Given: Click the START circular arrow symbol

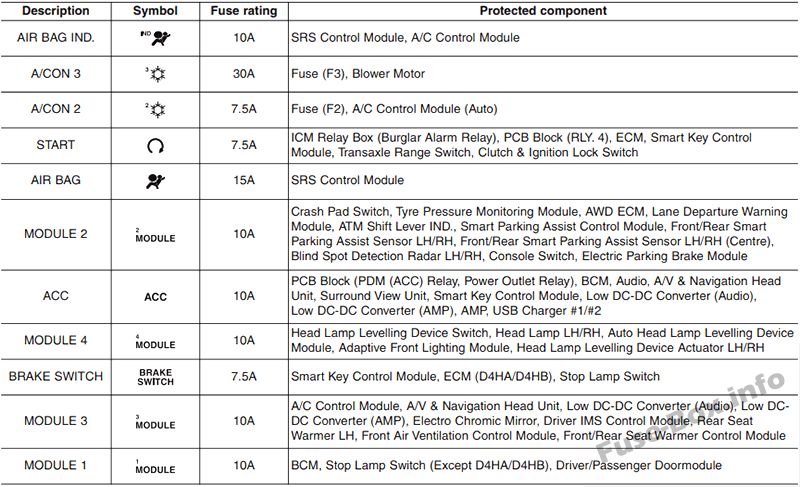Looking at the screenshot, I should tap(156, 146).
